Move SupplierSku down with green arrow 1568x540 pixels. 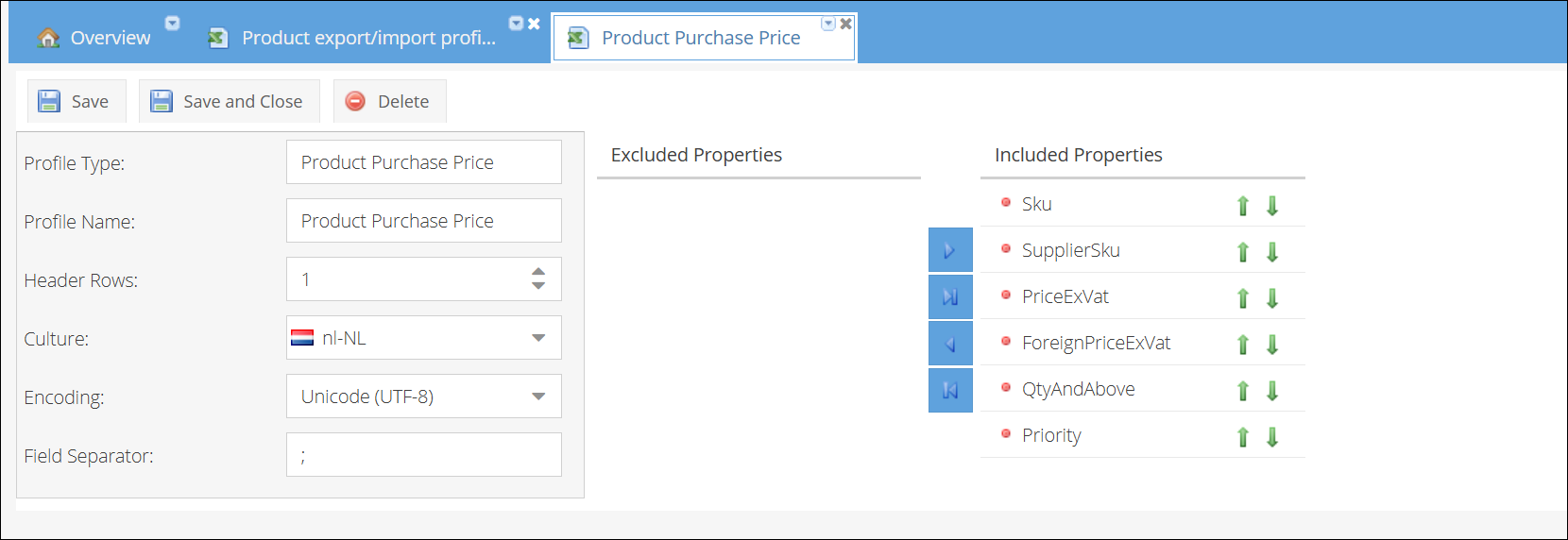pos(1272,252)
